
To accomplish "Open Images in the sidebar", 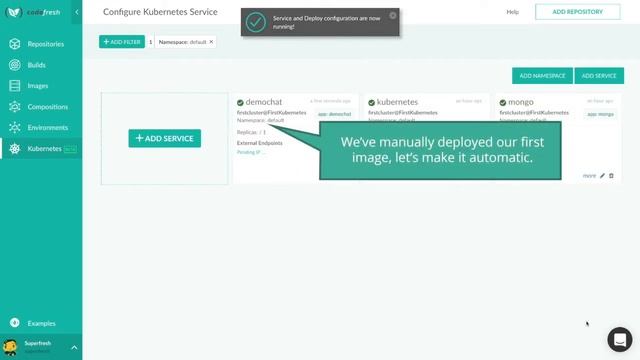I will point(38,86).
